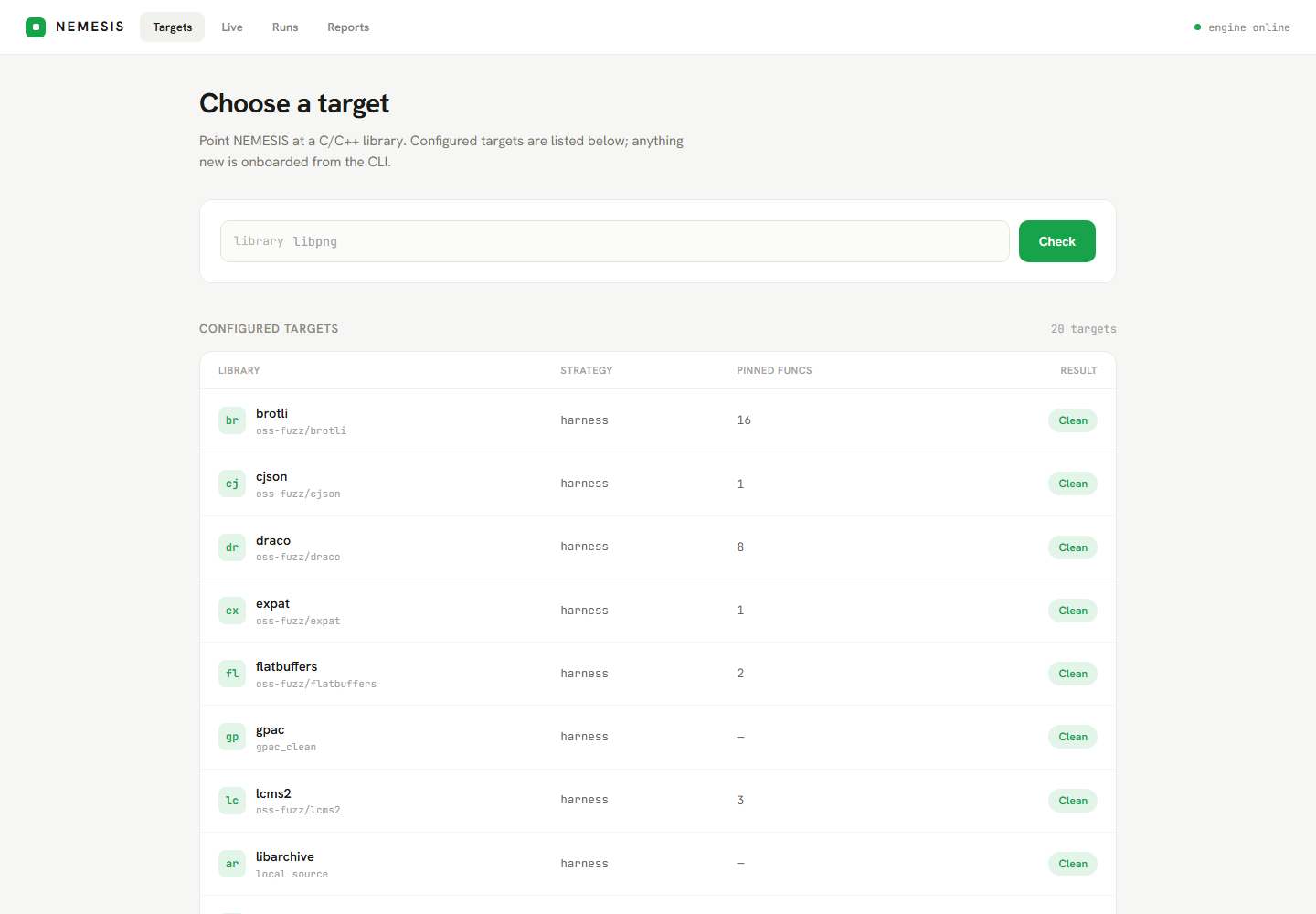Click the gpac 'gp' badge icon
The width and height of the screenshot is (1316, 914).
pyautogui.click(x=232, y=737)
